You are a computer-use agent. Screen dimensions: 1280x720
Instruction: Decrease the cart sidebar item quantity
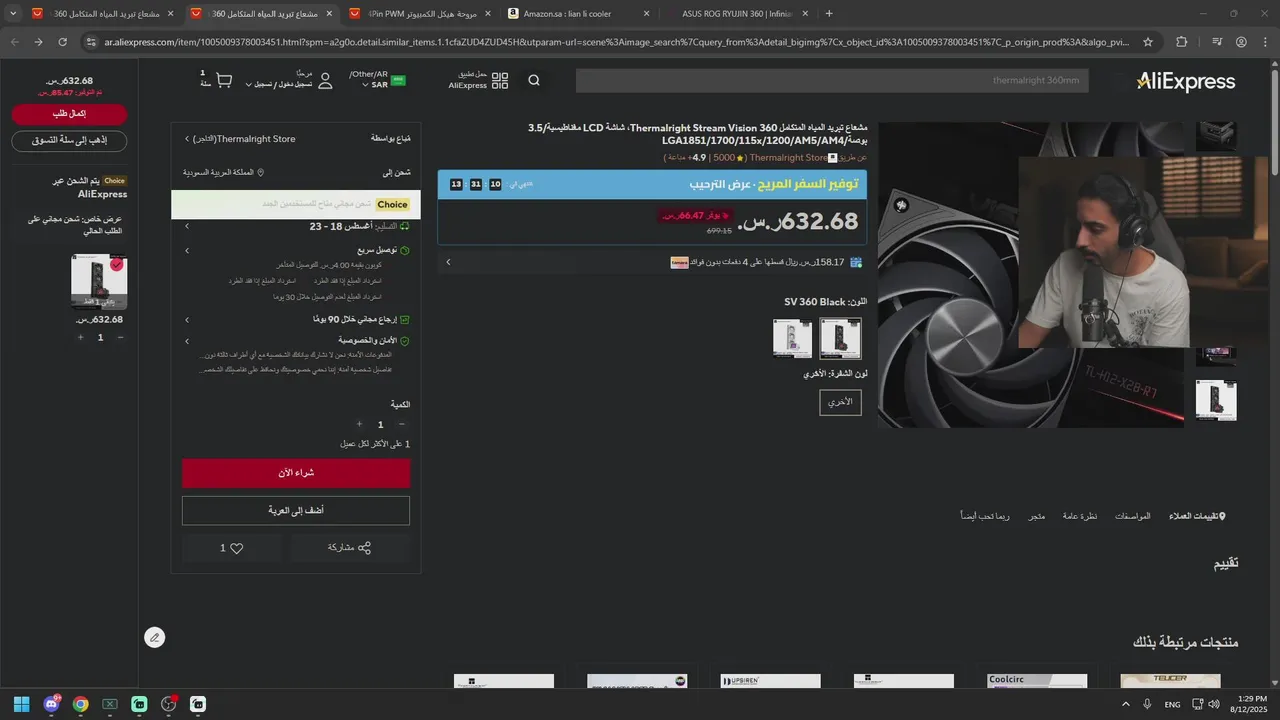(x=121, y=338)
